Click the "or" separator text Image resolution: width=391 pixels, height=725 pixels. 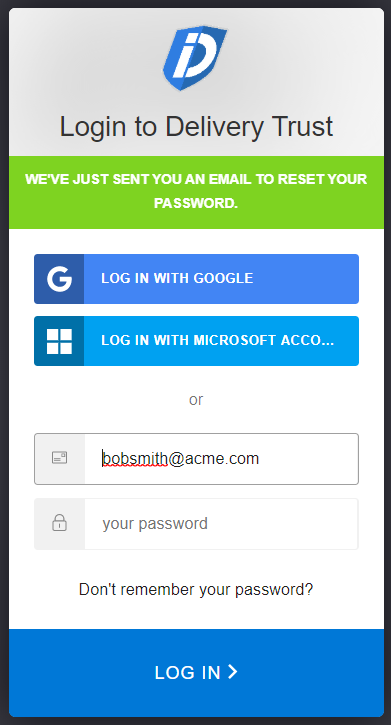click(x=196, y=399)
